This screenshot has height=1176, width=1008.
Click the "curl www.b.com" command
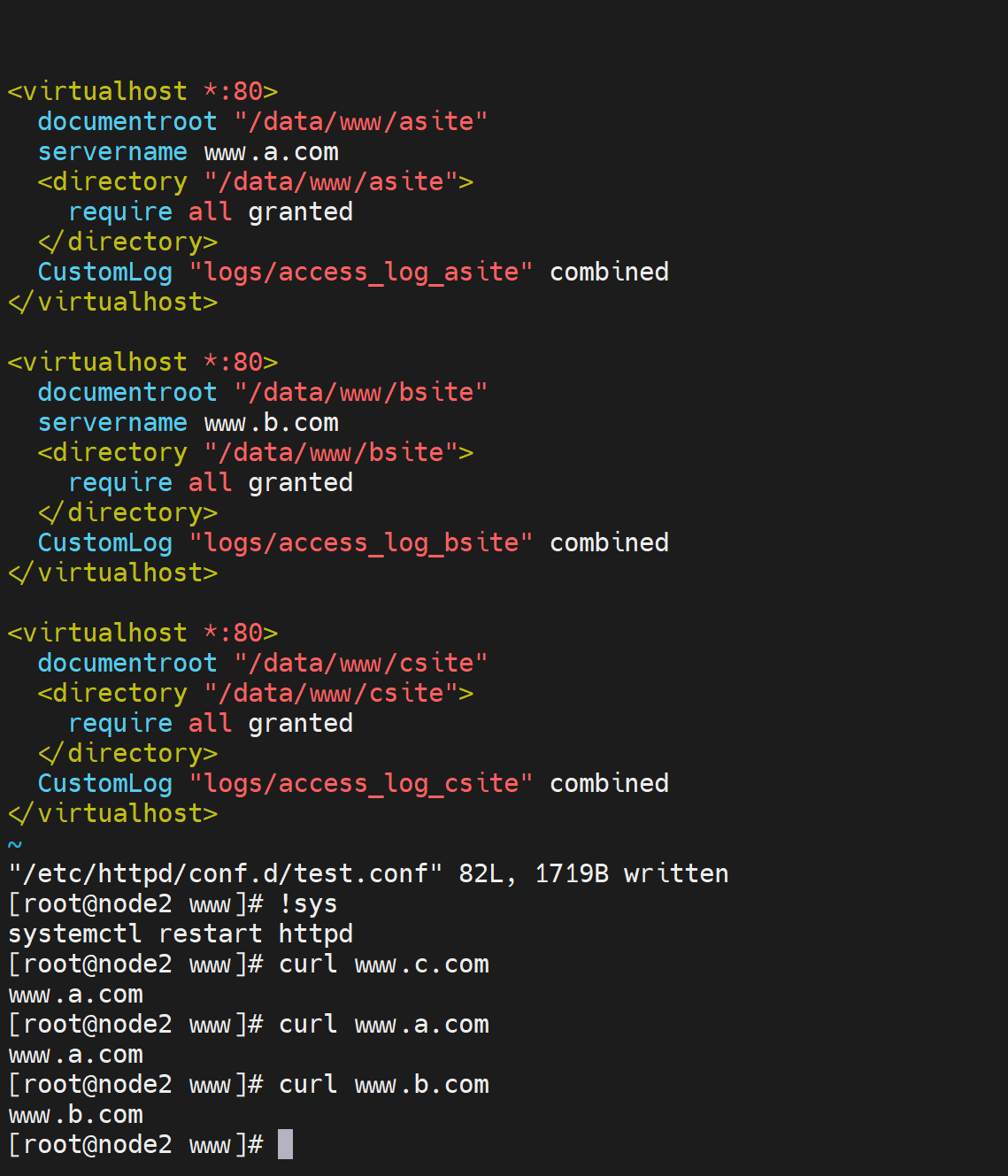tap(383, 1084)
